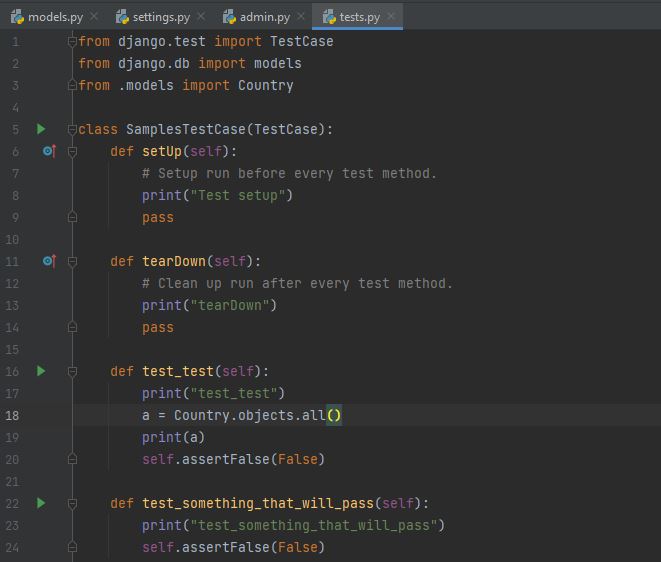Click the fold end marker at line 24

pos(72,547)
